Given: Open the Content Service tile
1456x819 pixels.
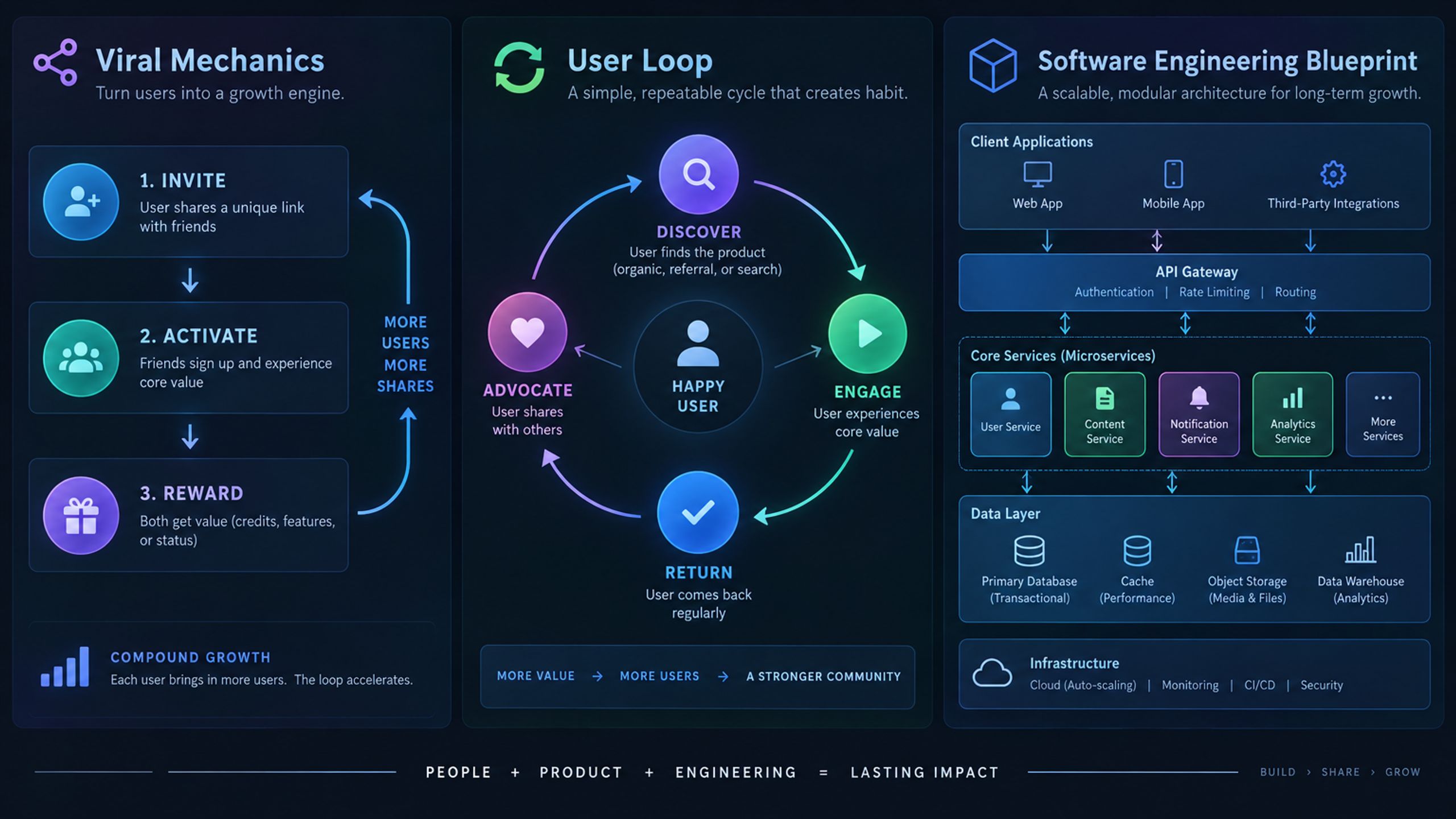Looking at the screenshot, I should [x=1105, y=414].
